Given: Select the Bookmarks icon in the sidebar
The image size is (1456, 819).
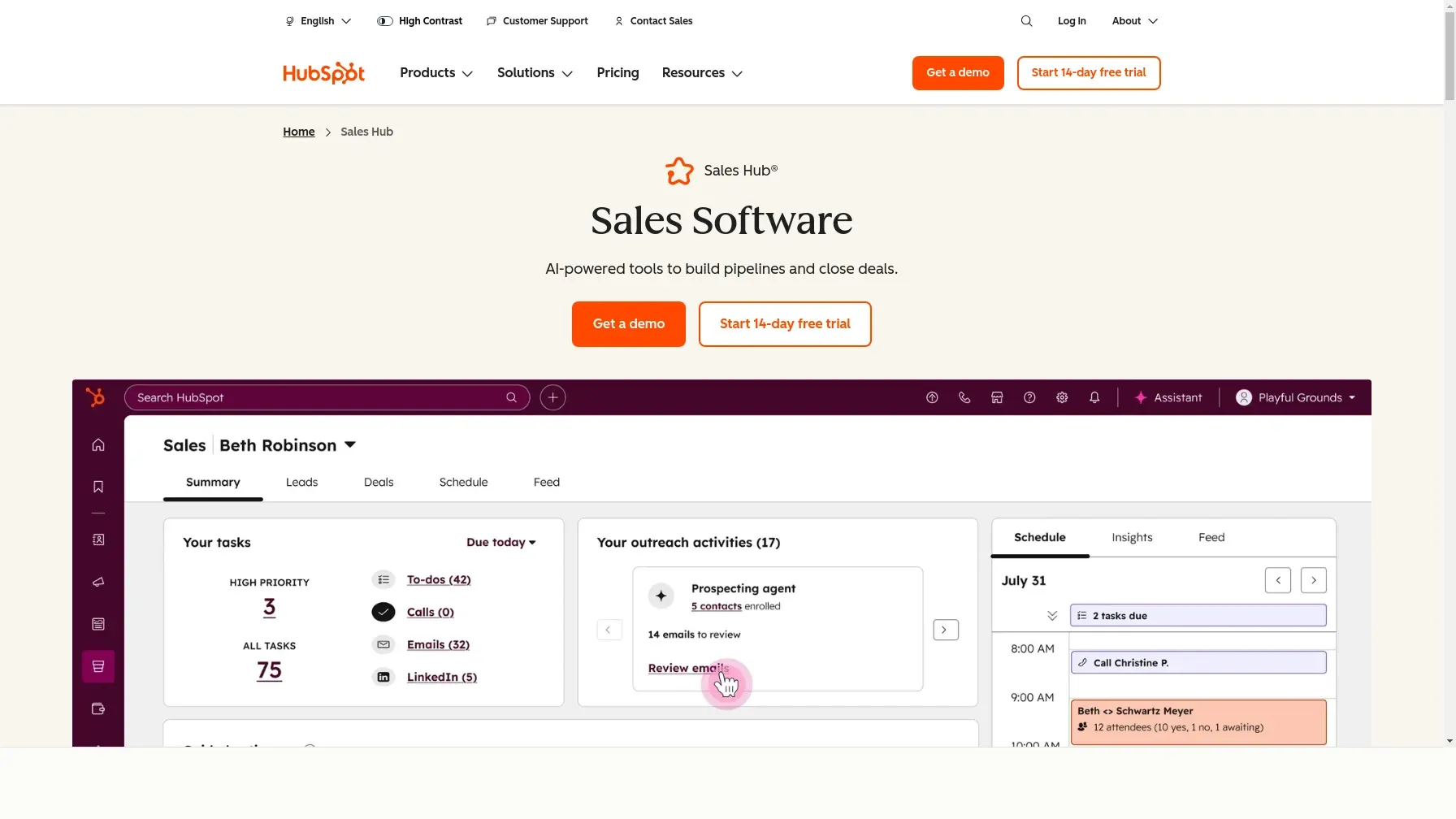Looking at the screenshot, I should pos(97,486).
